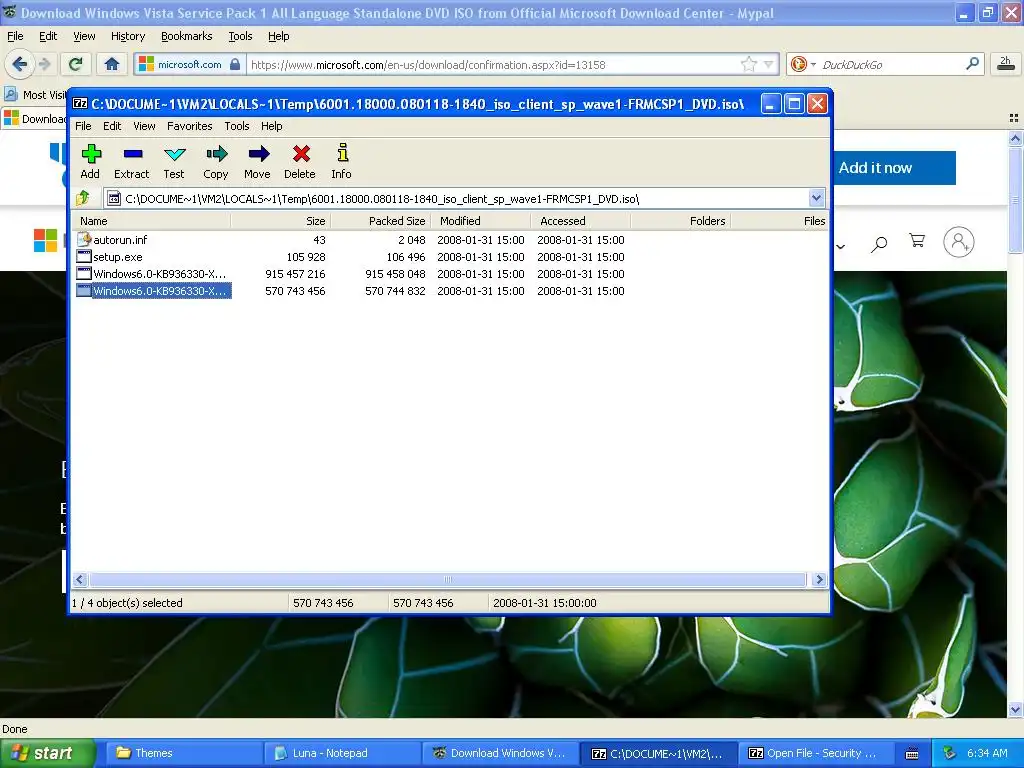Click the site padlock security icon
The height and width of the screenshot is (768, 1024).
pyautogui.click(x=235, y=64)
